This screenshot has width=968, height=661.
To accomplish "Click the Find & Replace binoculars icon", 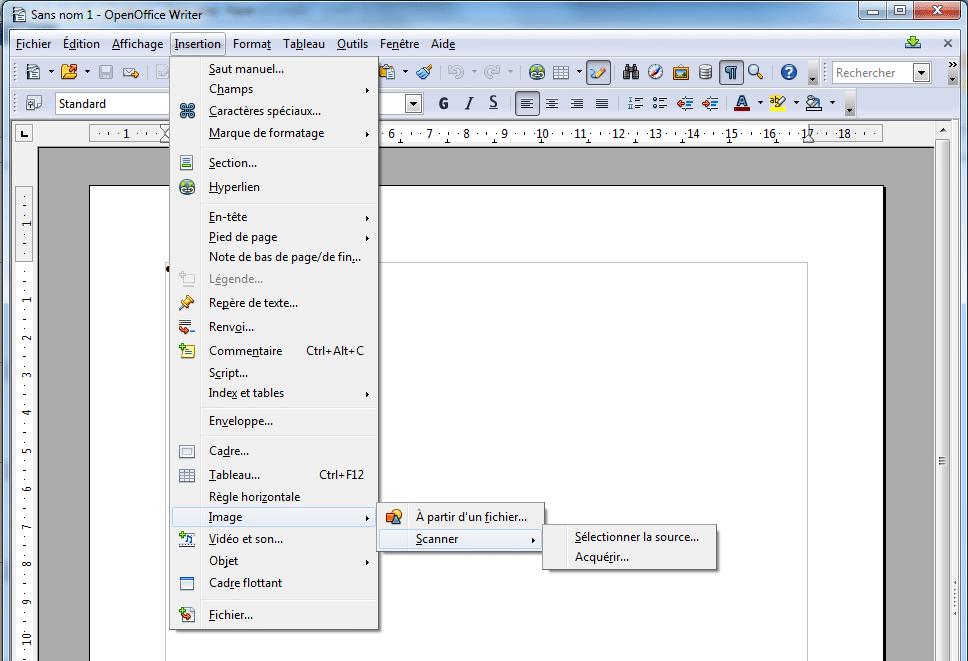I will (631, 72).
